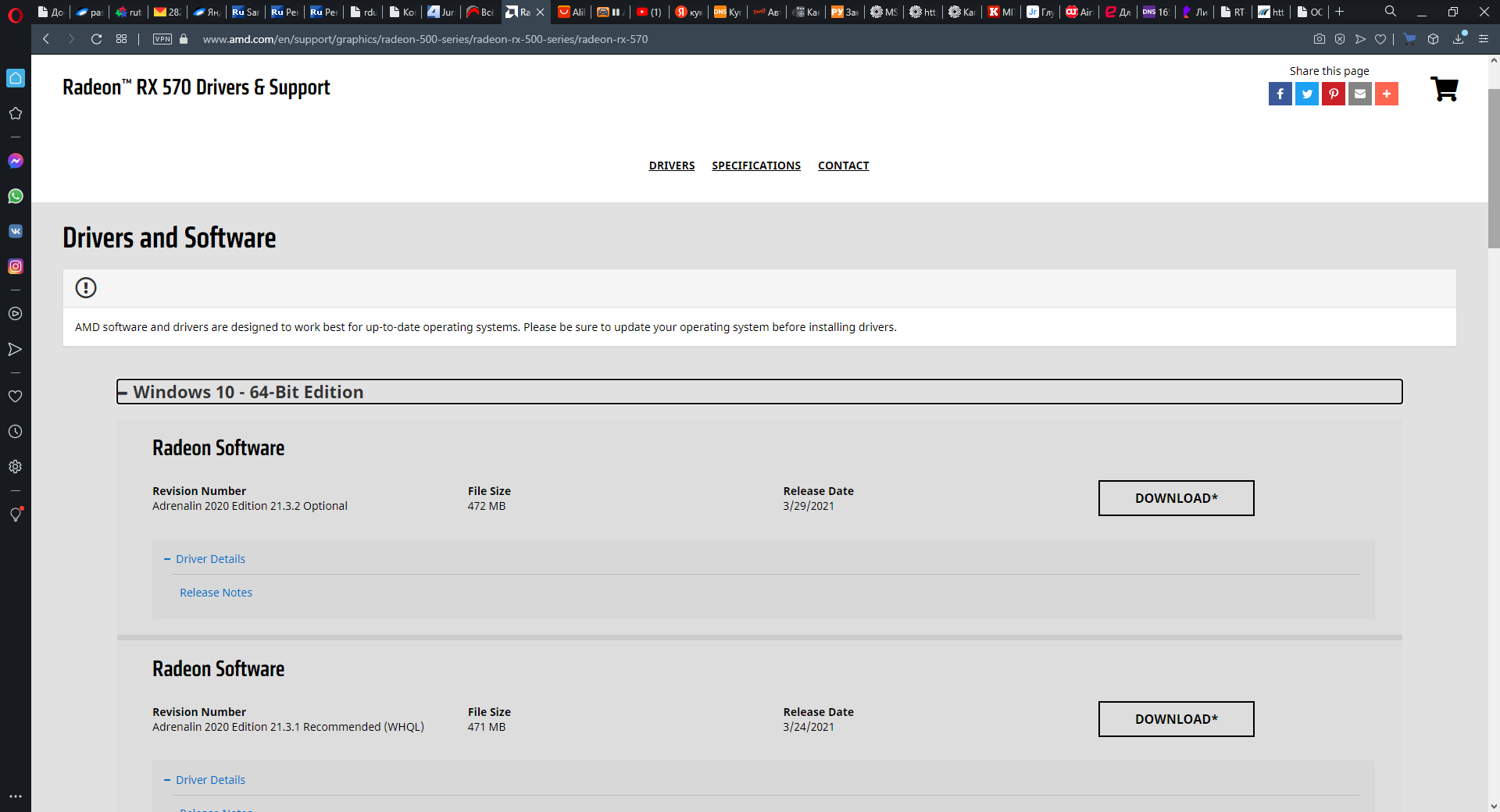Switch to the AliExpress tab
Screen dimensions: 1500x812
571,12
